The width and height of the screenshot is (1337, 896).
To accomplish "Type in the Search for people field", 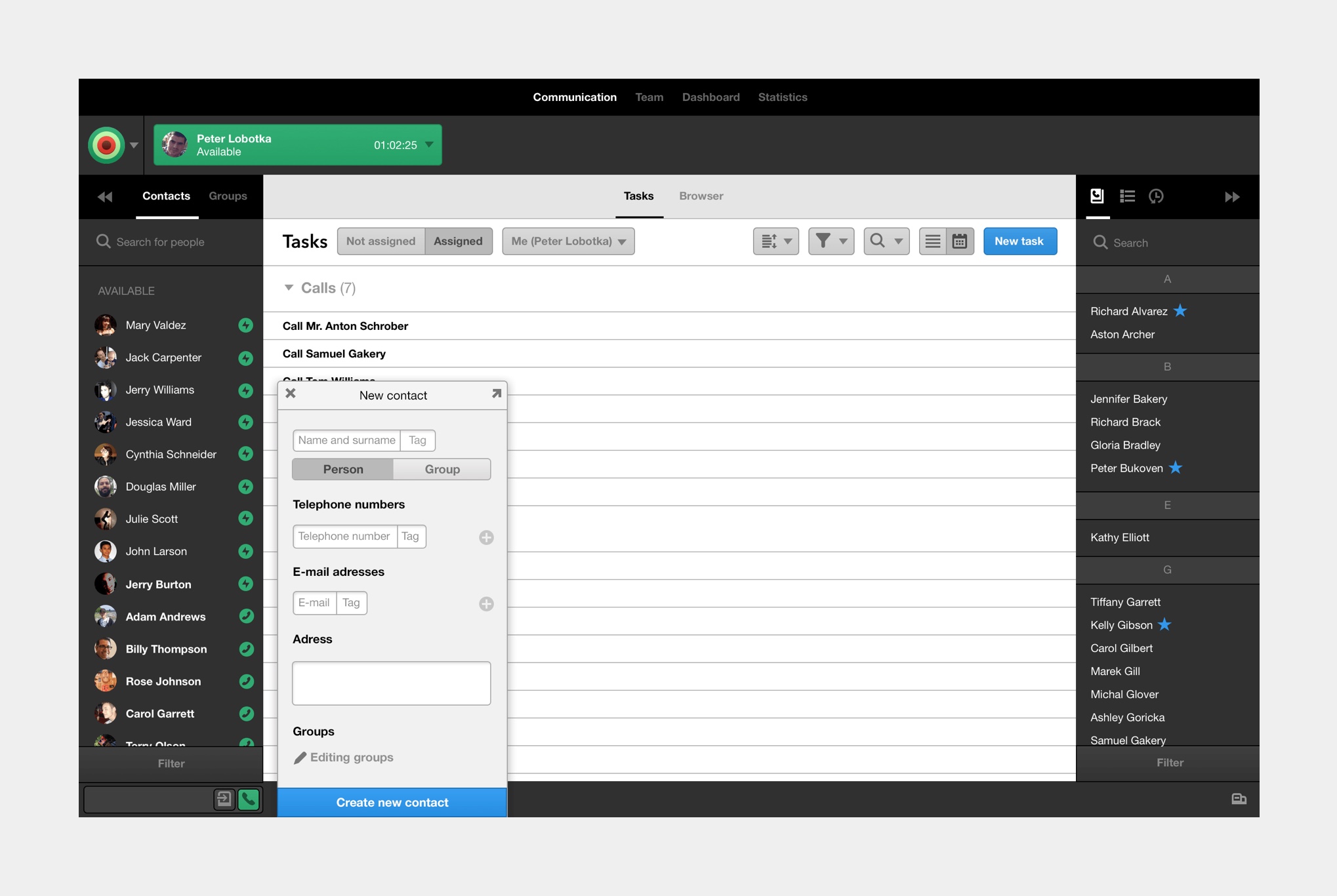I will pos(171,241).
